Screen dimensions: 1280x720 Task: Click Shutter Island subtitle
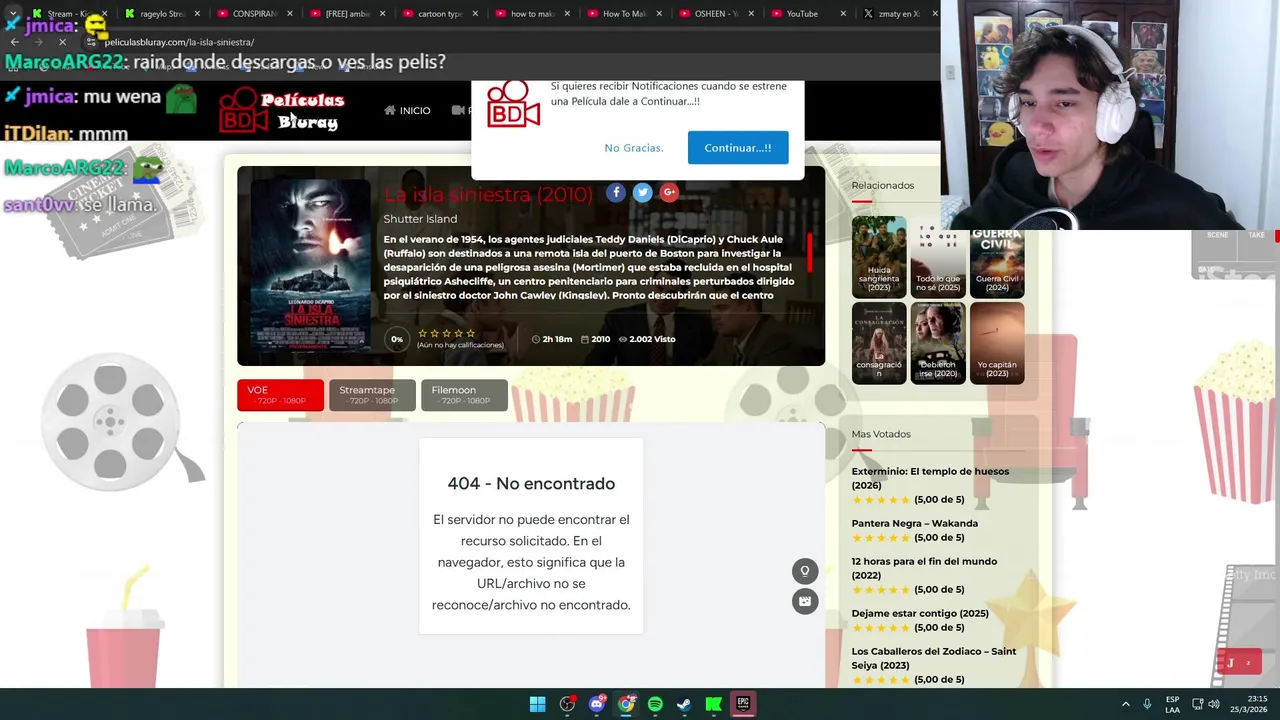tap(420, 219)
